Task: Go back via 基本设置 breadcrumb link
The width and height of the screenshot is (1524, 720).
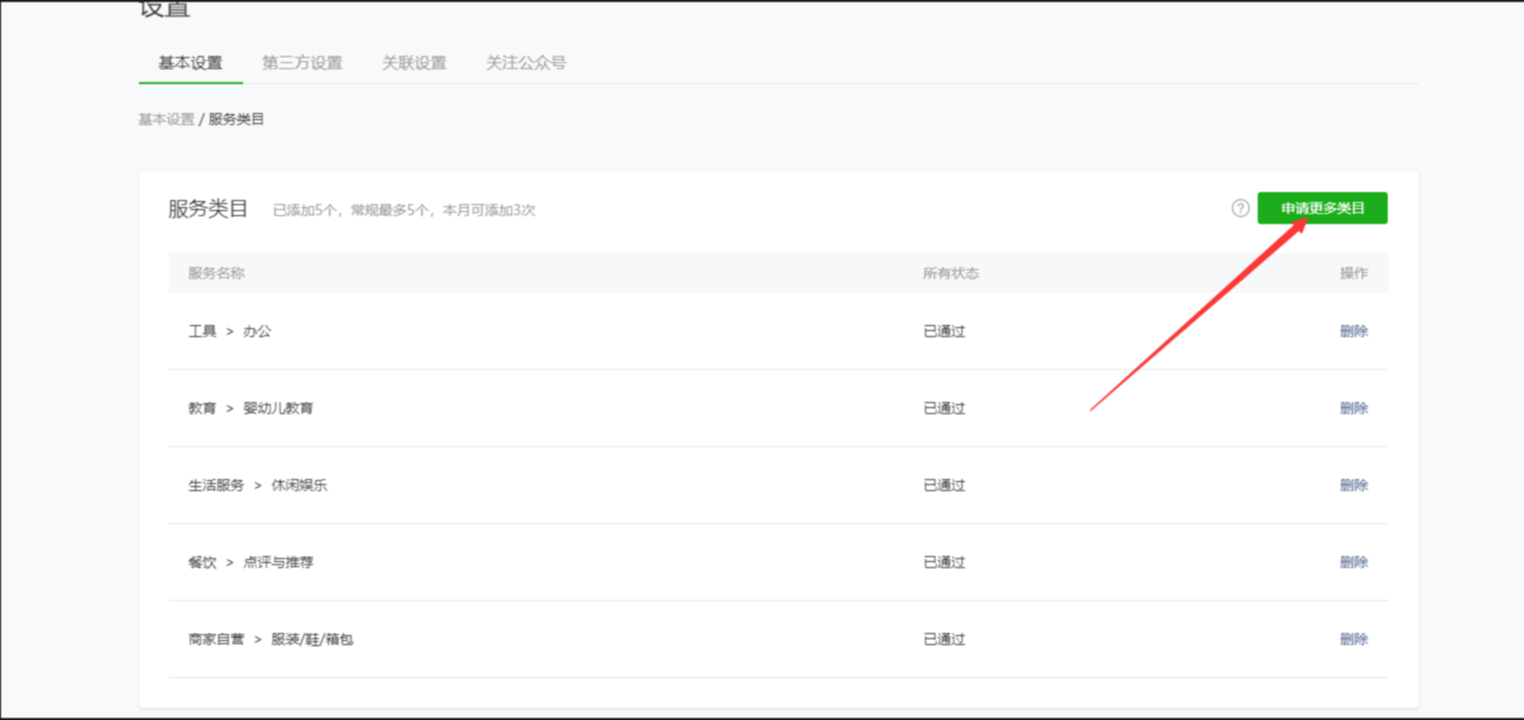Action: click(166, 119)
